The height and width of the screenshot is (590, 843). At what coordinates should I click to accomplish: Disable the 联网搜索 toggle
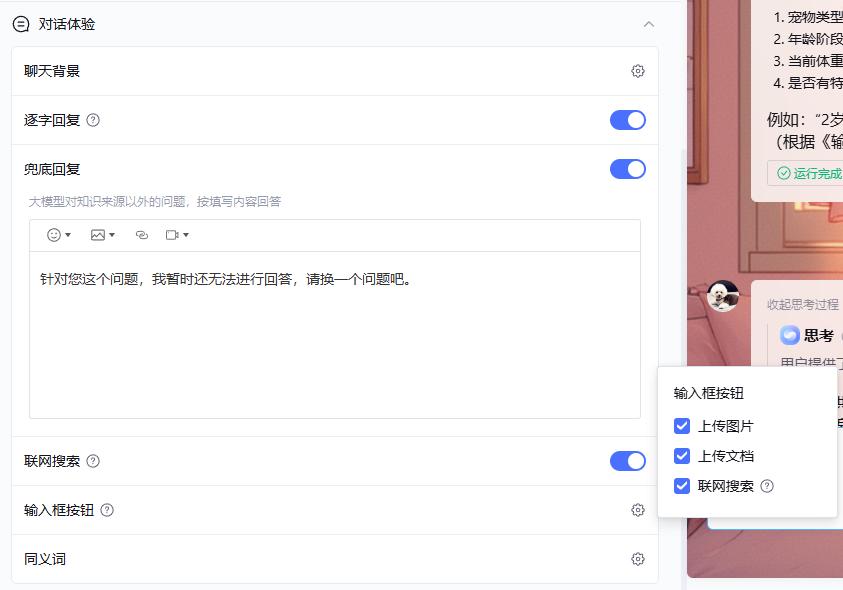[x=627, y=460]
